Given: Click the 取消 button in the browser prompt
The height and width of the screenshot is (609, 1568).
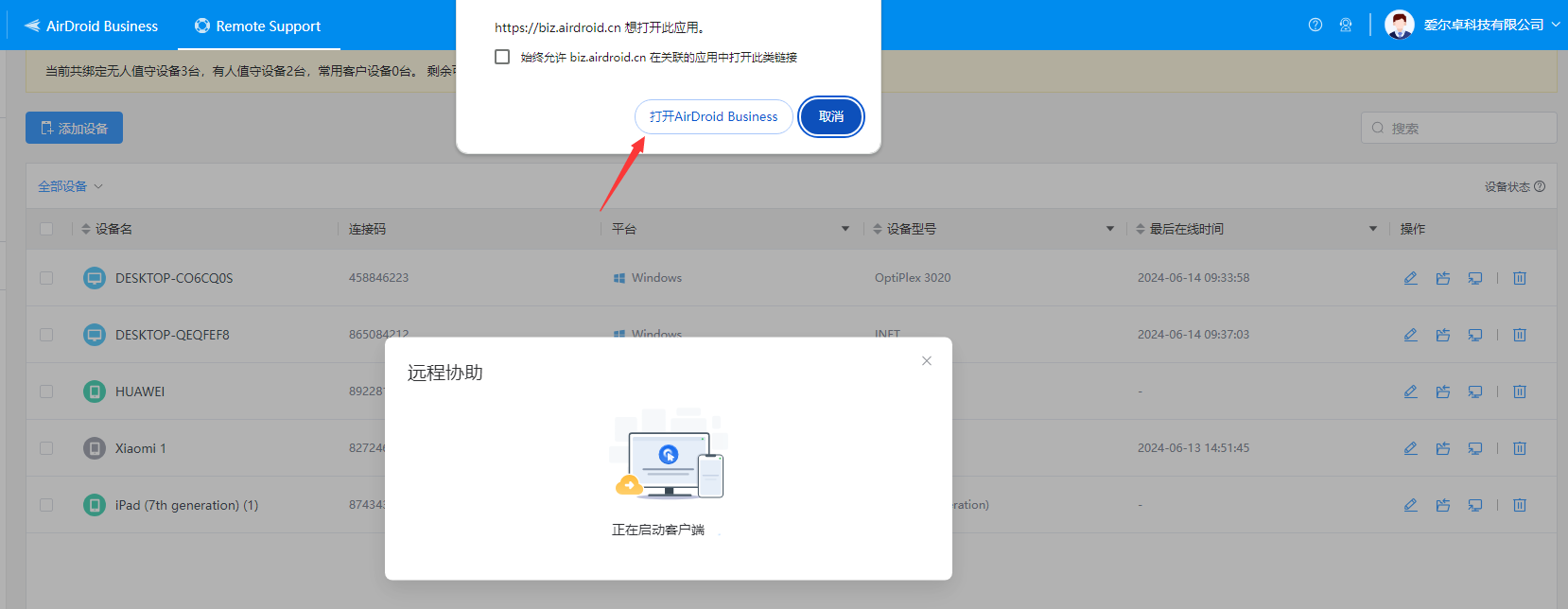Looking at the screenshot, I should (x=831, y=116).
